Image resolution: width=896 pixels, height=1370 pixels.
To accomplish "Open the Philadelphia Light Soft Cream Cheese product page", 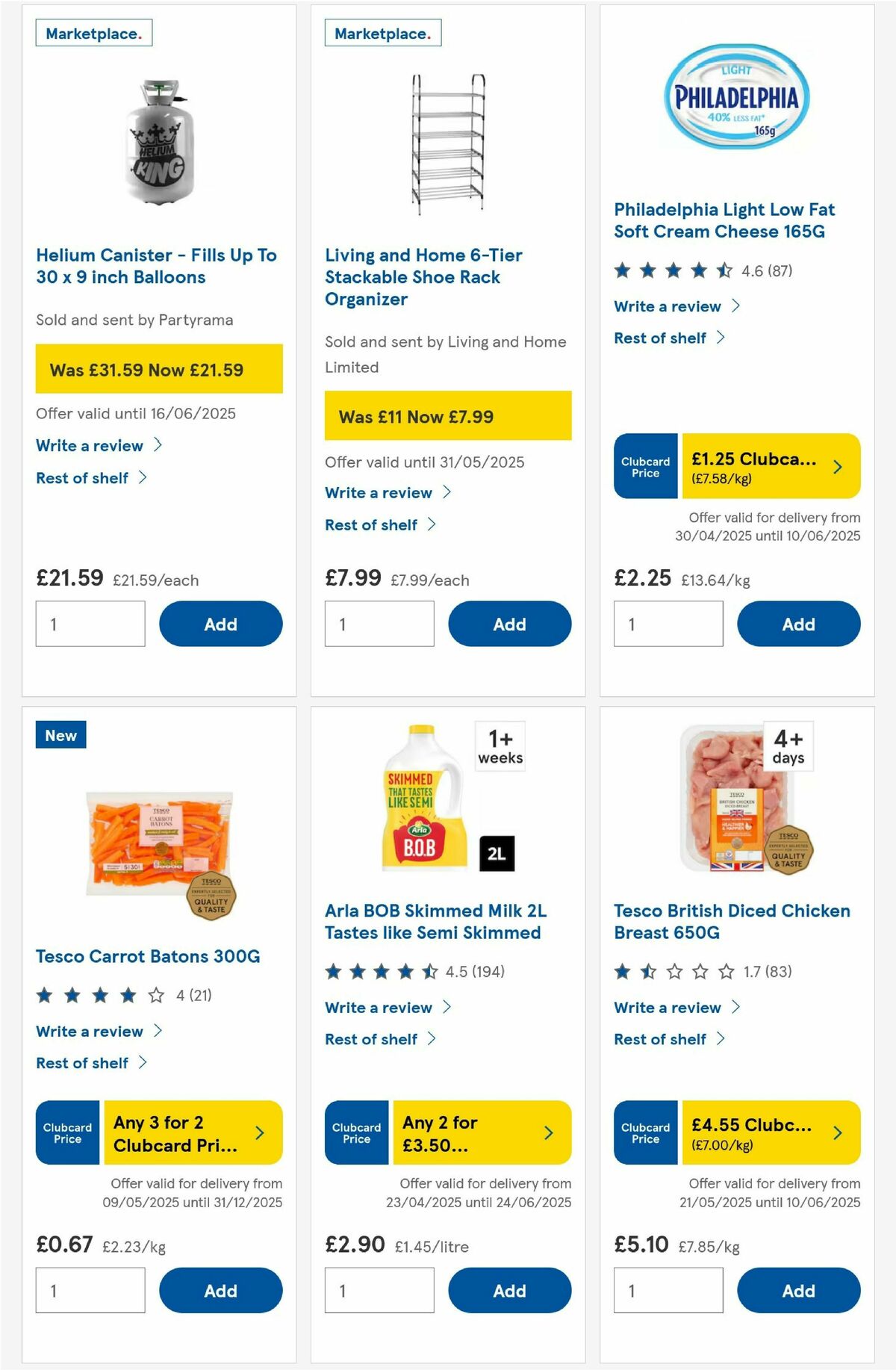I will pos(724,220).
